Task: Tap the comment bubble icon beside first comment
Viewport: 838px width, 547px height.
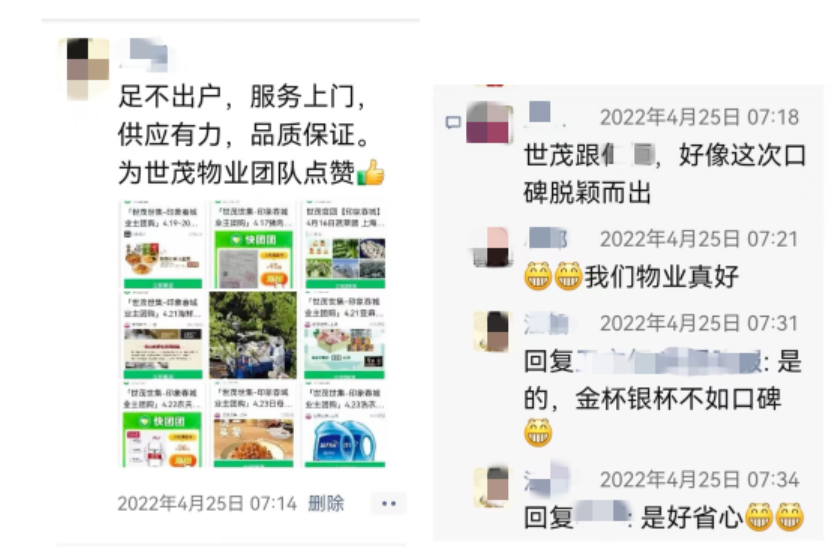Action: 453,123
